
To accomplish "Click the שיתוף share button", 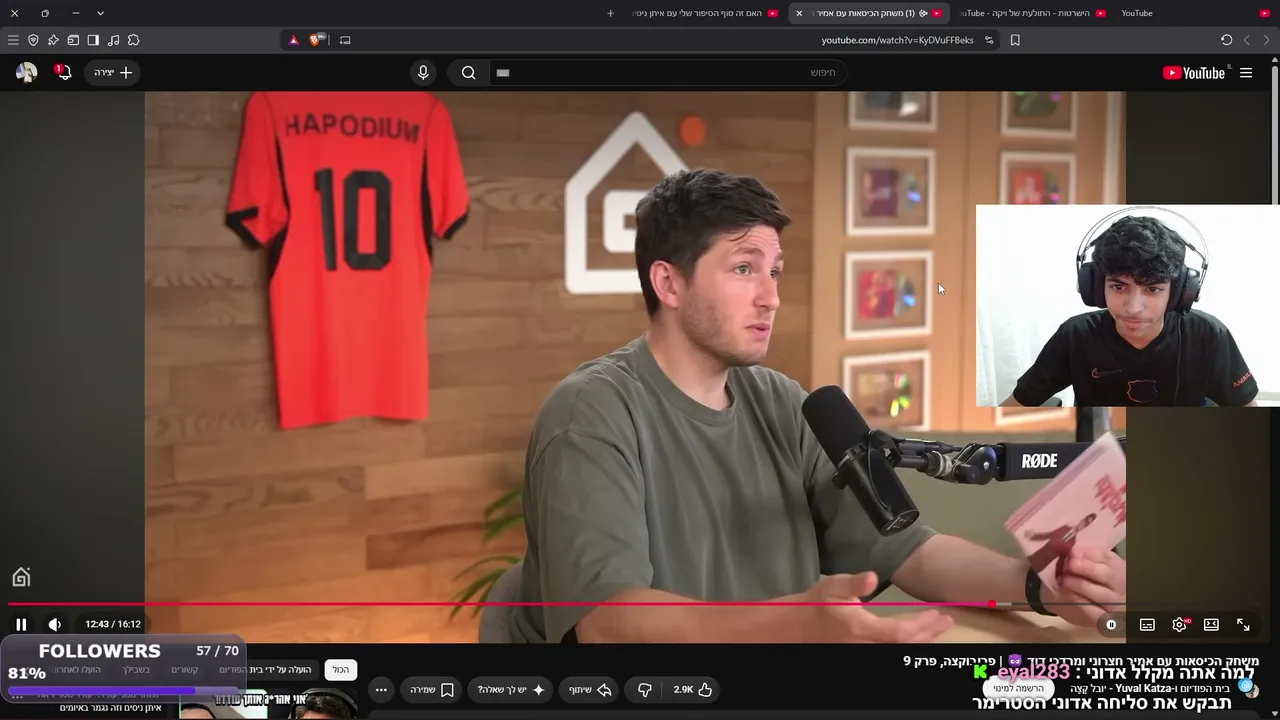I will click(590, 689).
